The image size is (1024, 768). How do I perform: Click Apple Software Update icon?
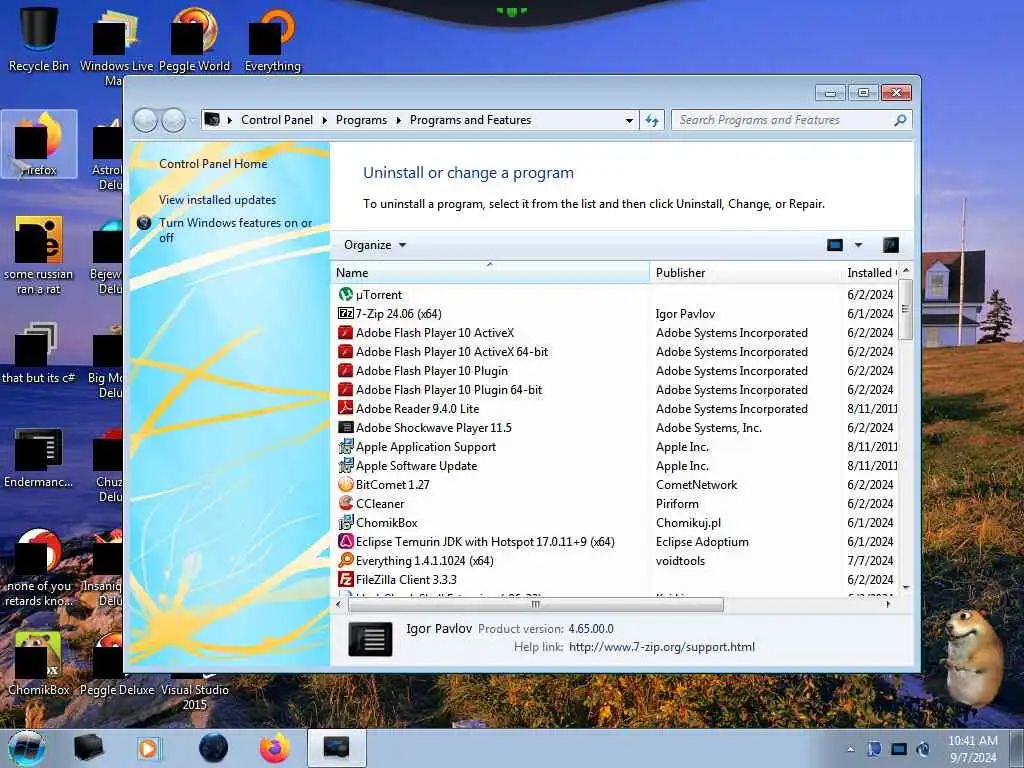(x=345, y=466)
